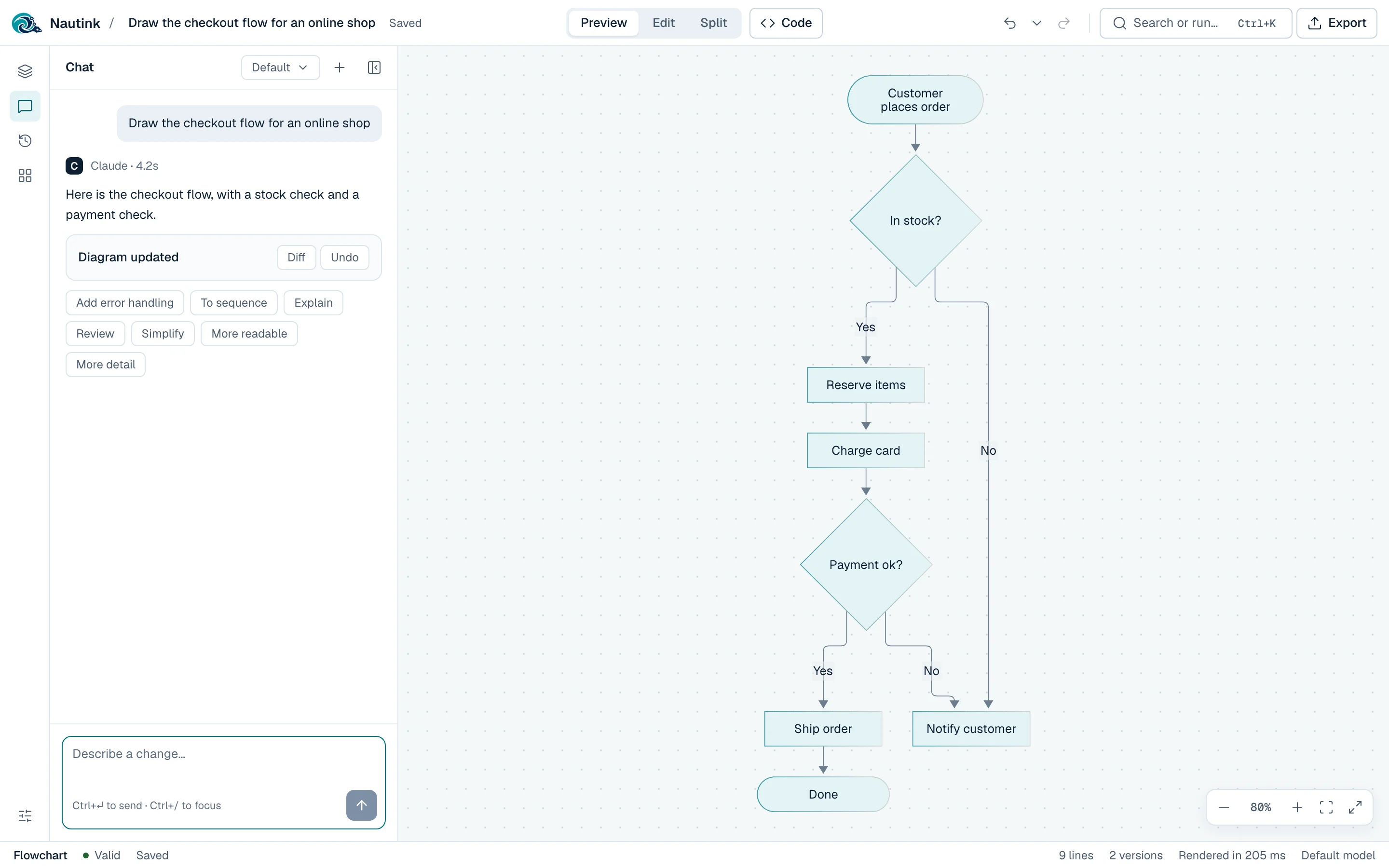The image size is (1389, 868).
Task: Click the Chat panel heading
Action: 80,67
